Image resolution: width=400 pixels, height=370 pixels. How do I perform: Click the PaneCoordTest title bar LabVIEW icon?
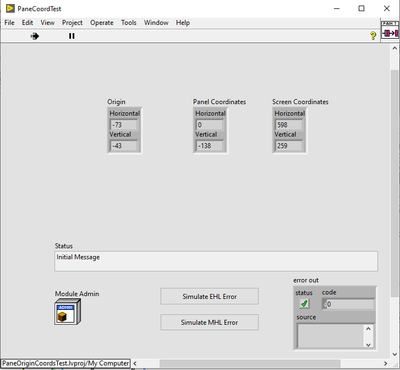click(10, 8)
